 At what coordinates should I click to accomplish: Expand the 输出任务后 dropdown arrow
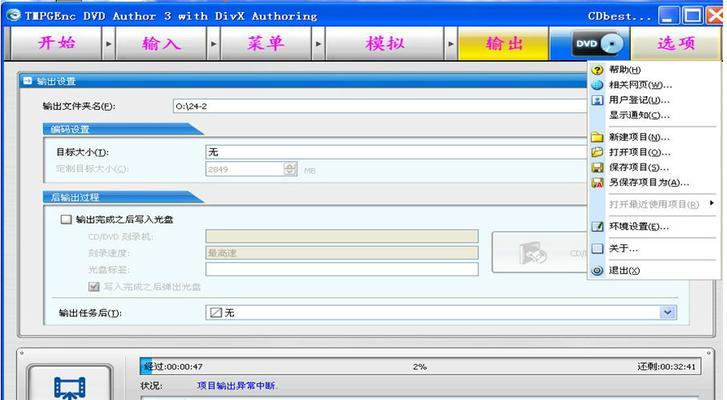(x=668, y=312)
